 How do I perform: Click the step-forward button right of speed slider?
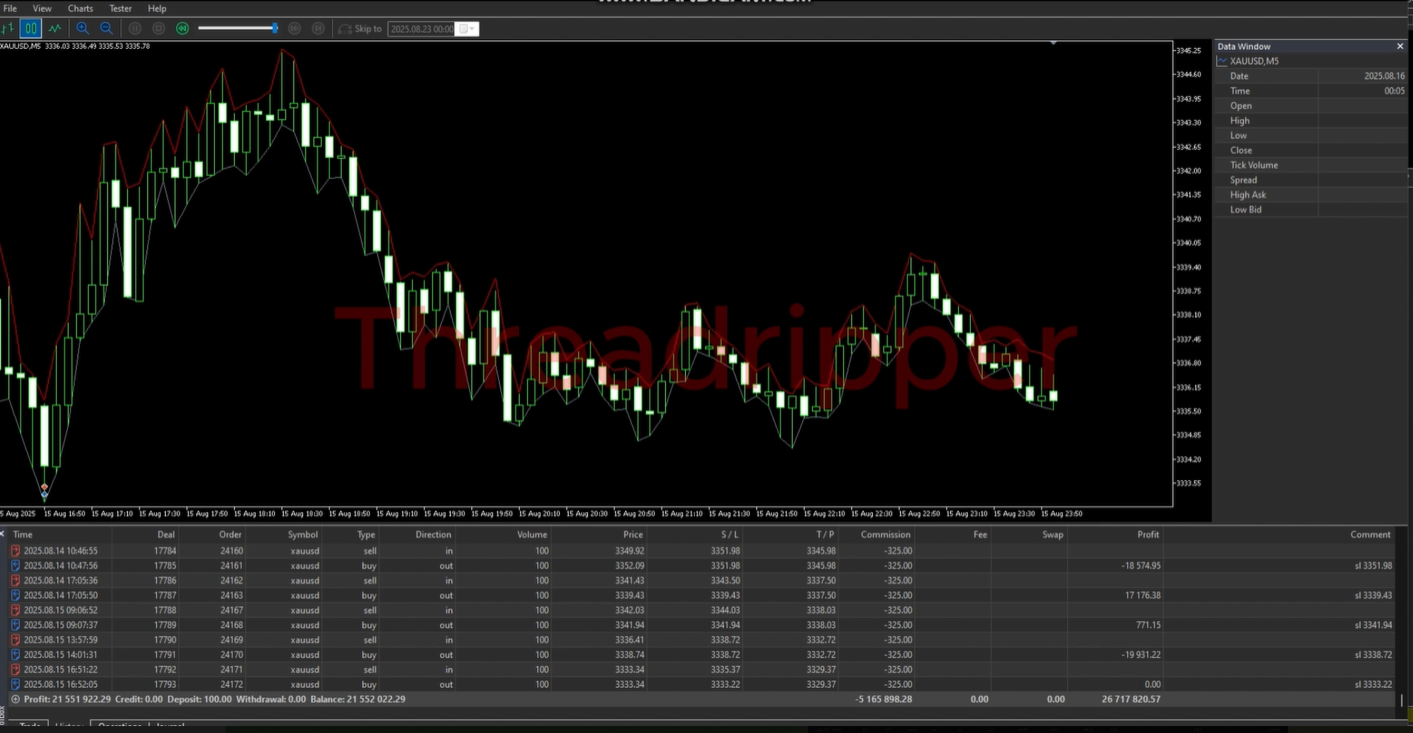click(x=295, y=29)
